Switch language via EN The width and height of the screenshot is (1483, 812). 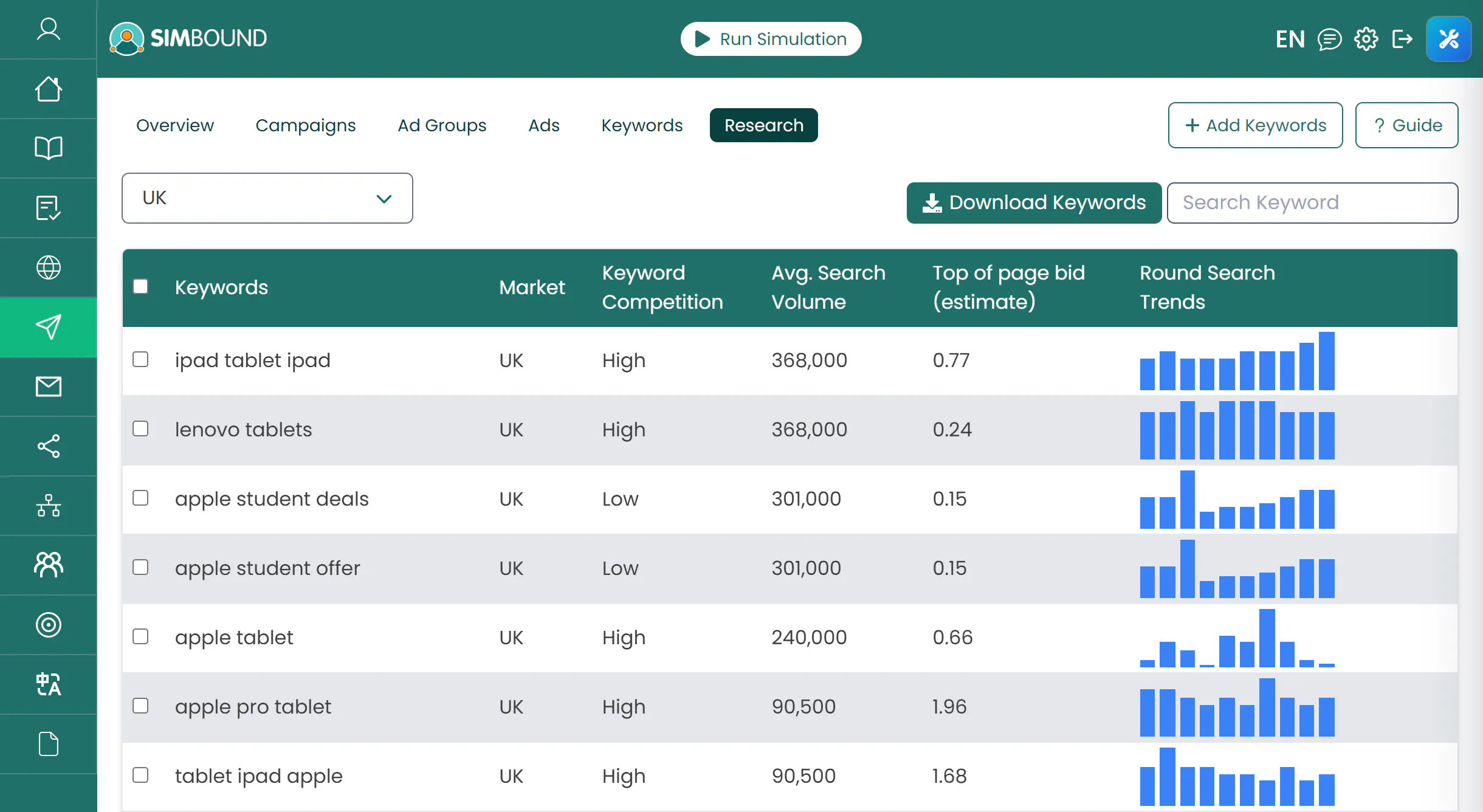tap(1290, 40)
